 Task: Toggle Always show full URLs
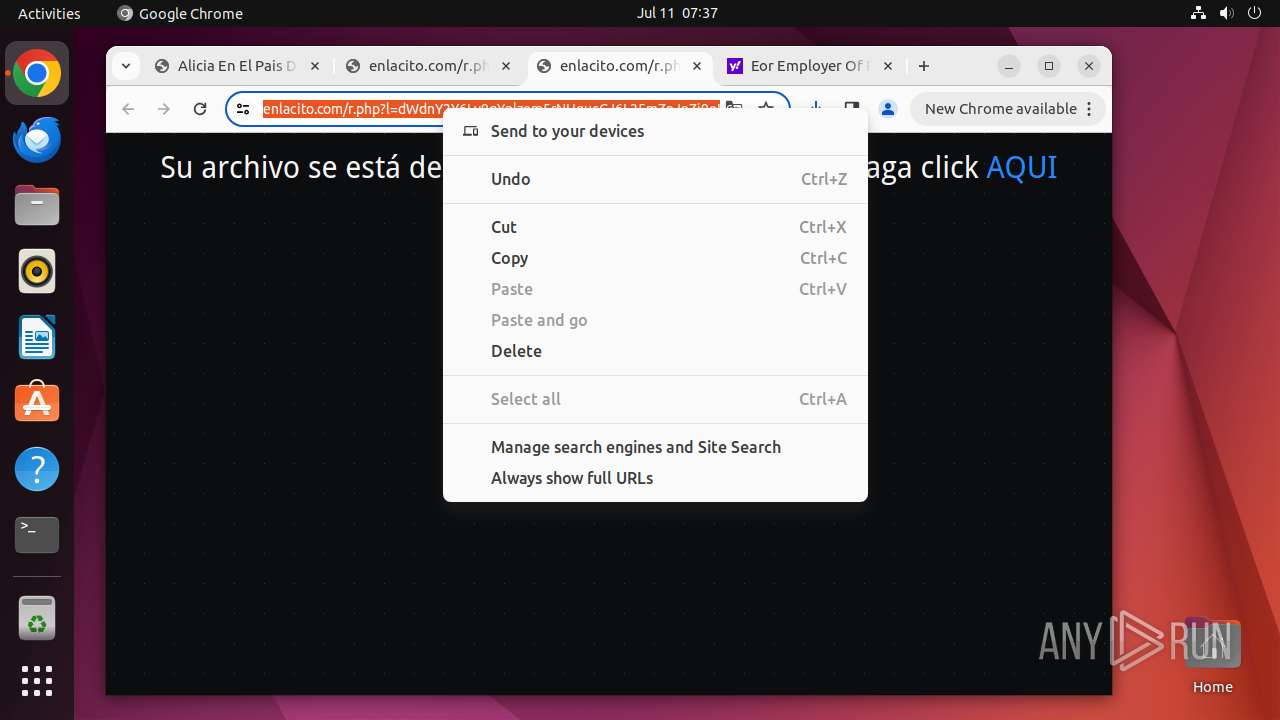pyautogui.click(x=655, y=478)
